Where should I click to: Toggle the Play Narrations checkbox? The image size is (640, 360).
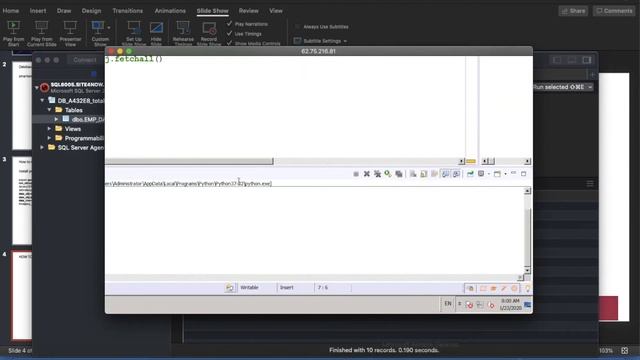coord(229,24)
